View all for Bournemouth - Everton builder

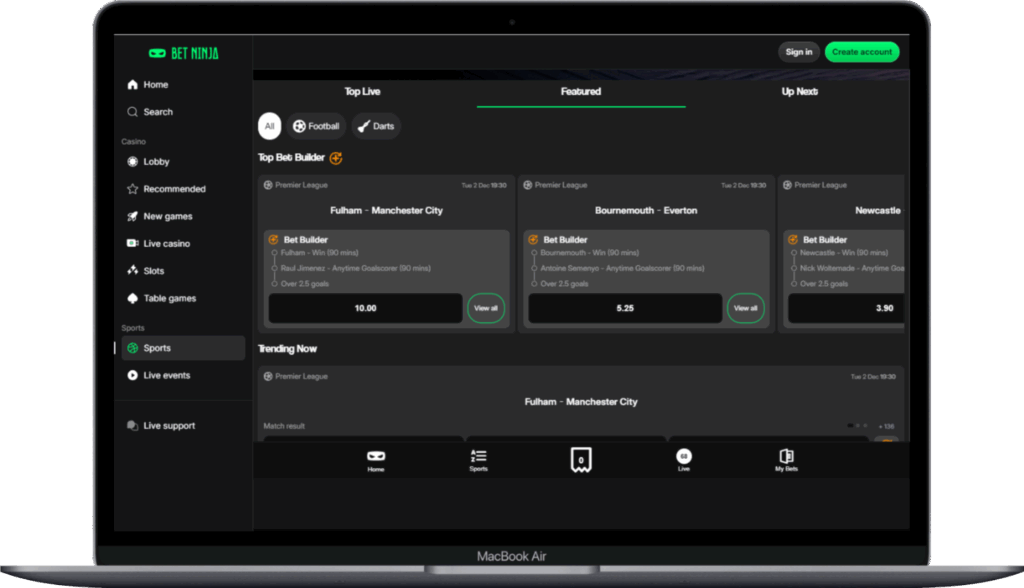coord(745,308)
